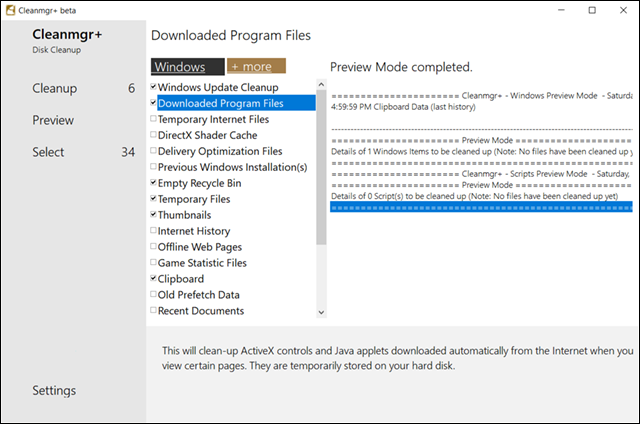Screen dimensions: 640x424
Task: Maximize the Cleanmgr+ window
Action: (592, 10)
